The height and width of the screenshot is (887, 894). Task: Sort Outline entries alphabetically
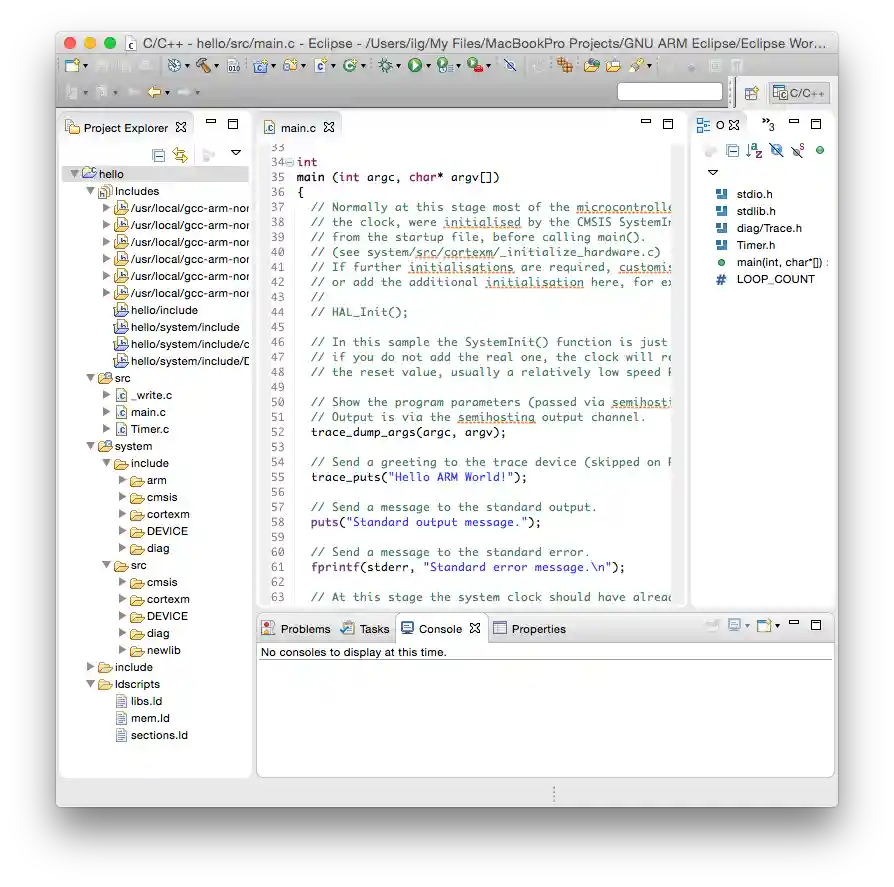click(x=754, y=151)
